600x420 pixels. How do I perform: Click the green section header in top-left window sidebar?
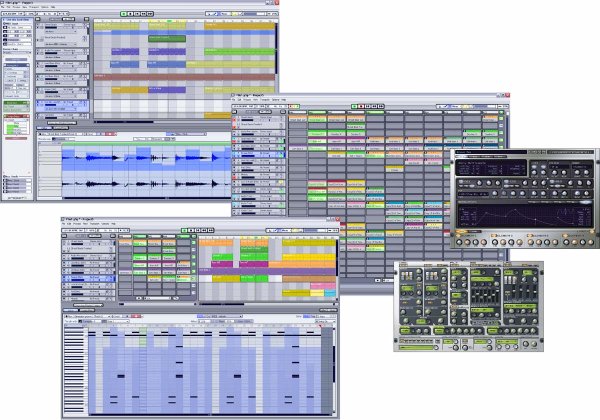pyautogui.click(x=16, y=103)
